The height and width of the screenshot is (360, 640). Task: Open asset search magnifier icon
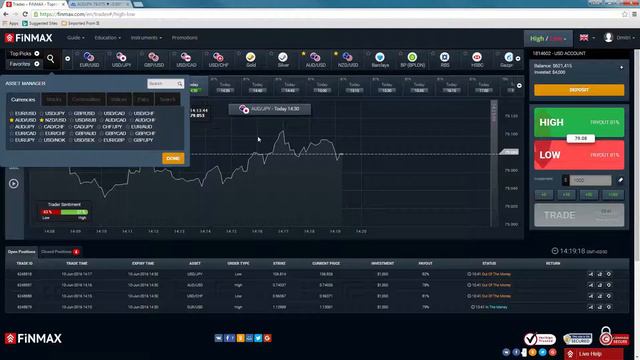[x=51, y=59]
